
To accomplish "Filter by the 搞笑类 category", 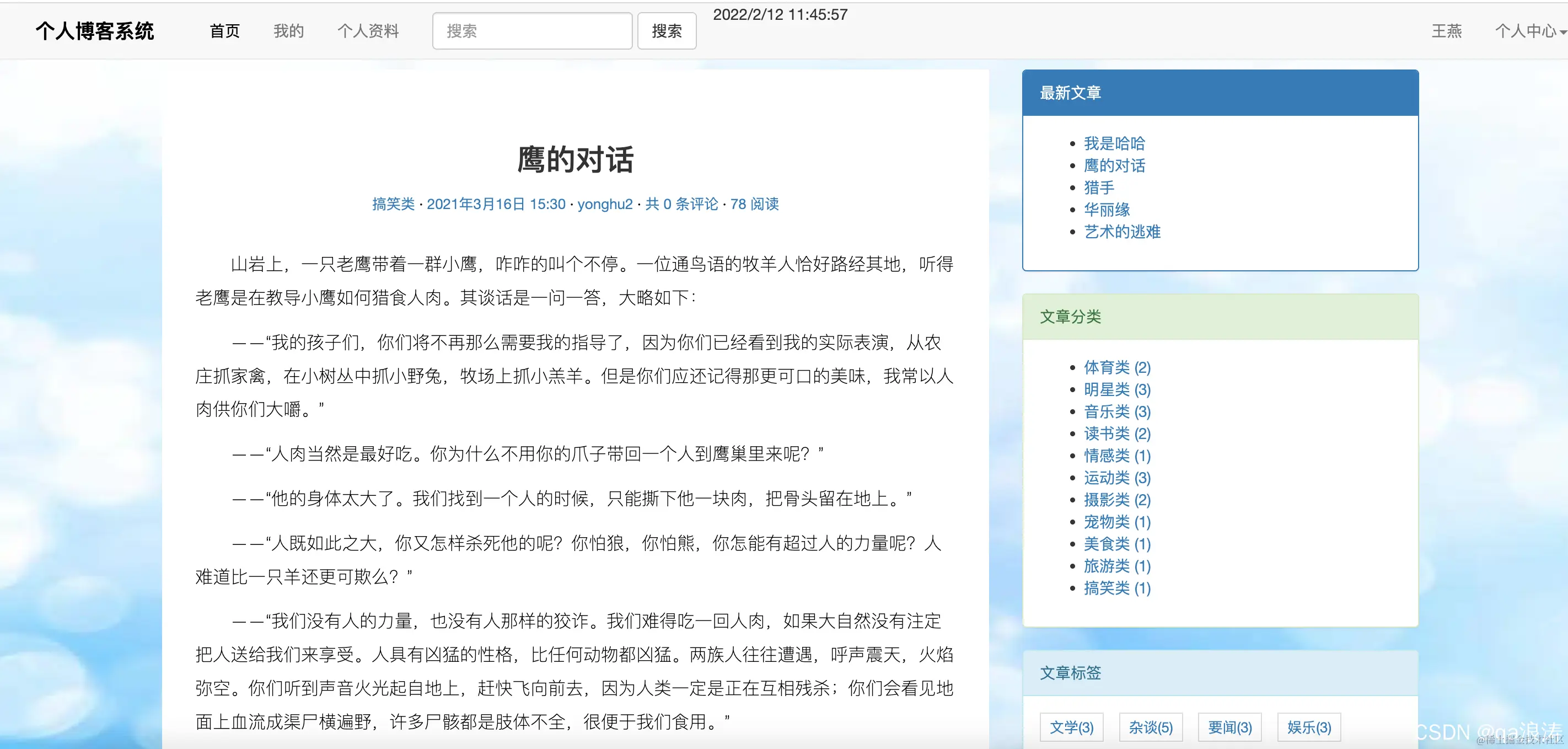I will (1116, 588).
